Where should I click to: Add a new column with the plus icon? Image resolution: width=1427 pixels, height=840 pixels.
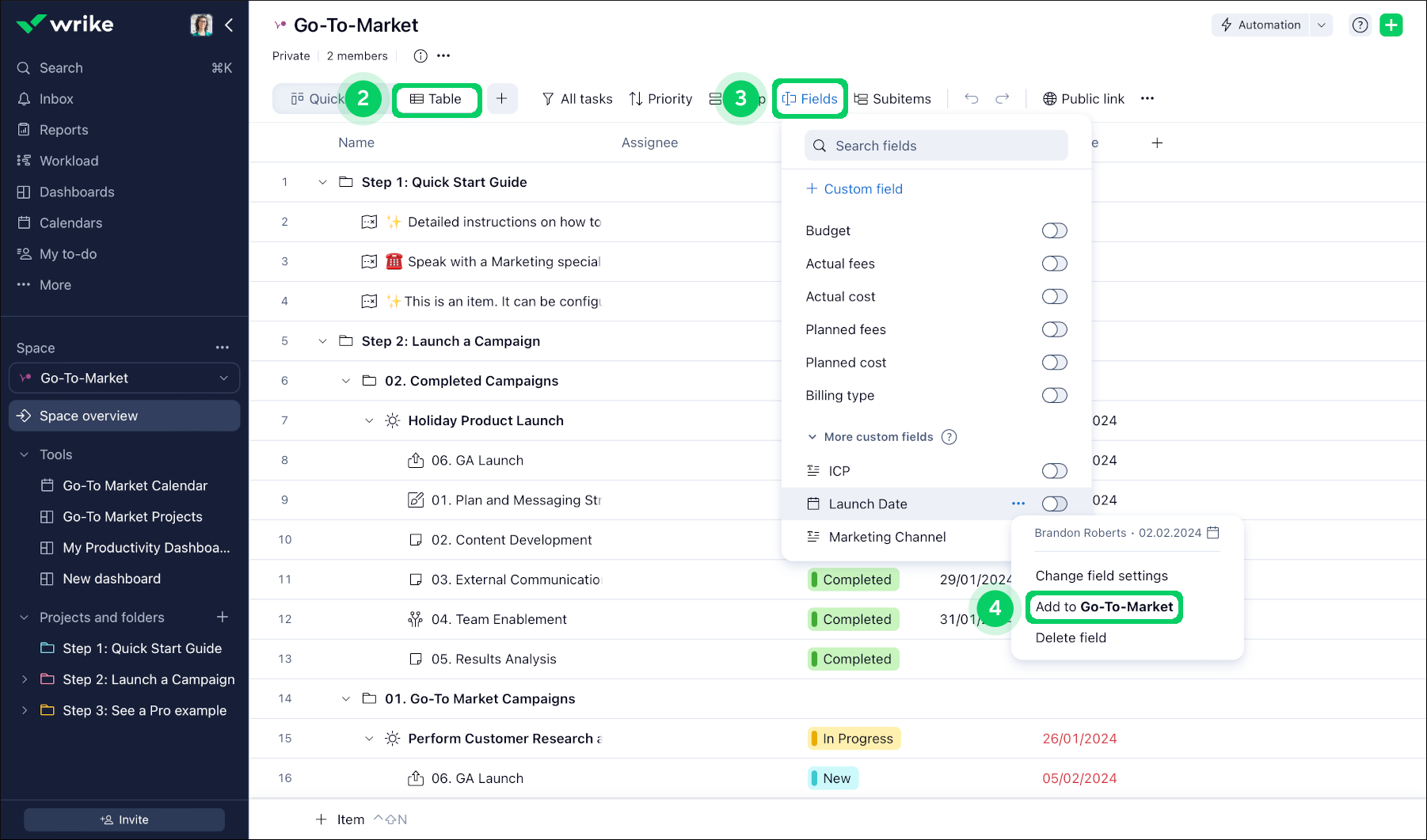pyautogui.click(x=1157, y=143)
